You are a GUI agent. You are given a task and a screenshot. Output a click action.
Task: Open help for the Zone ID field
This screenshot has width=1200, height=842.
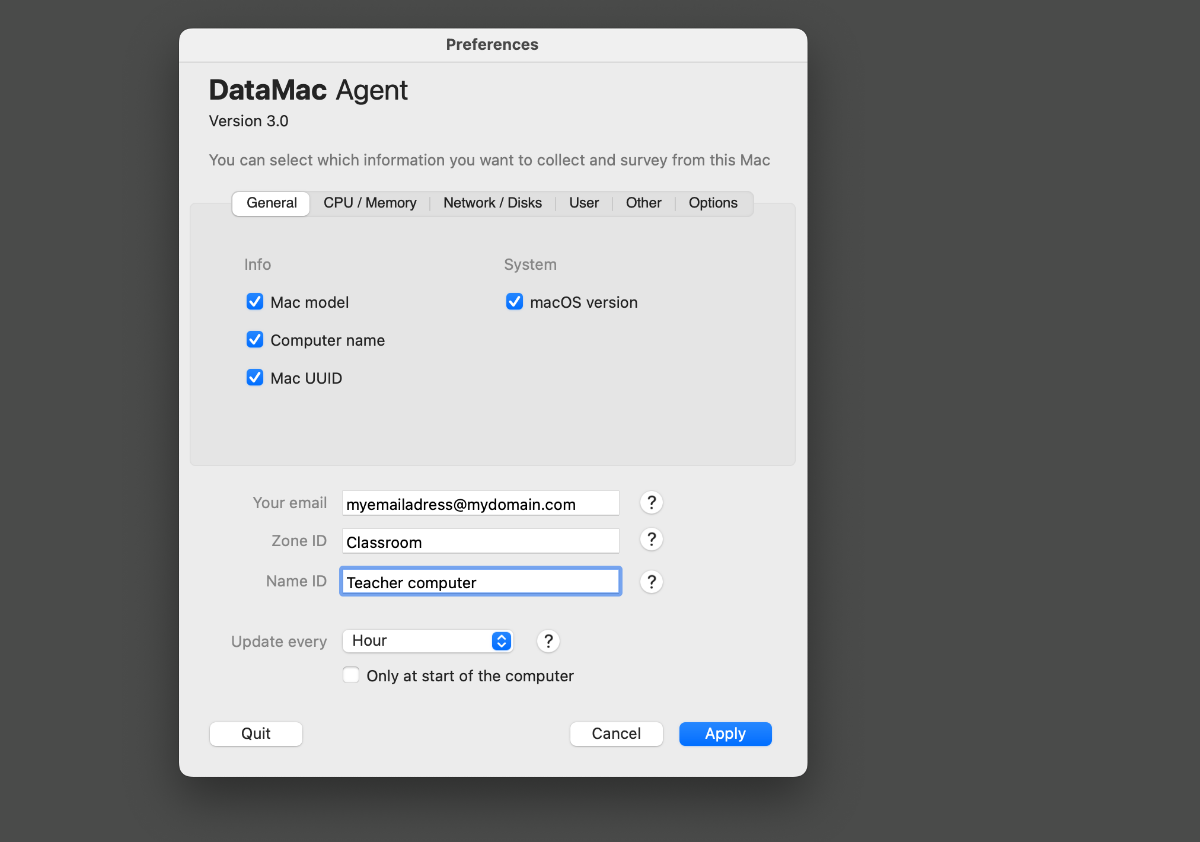[651, 540]
